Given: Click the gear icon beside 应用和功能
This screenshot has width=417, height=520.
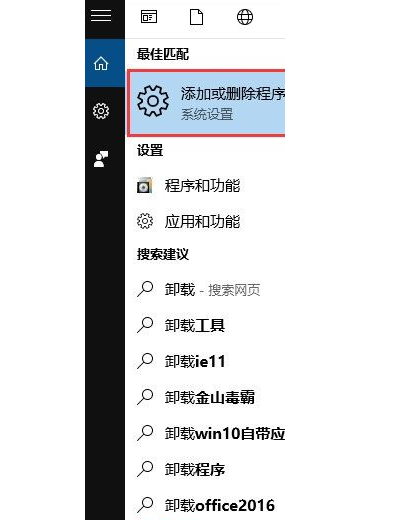Looking at the screenshot, I should tap(145, 221).
